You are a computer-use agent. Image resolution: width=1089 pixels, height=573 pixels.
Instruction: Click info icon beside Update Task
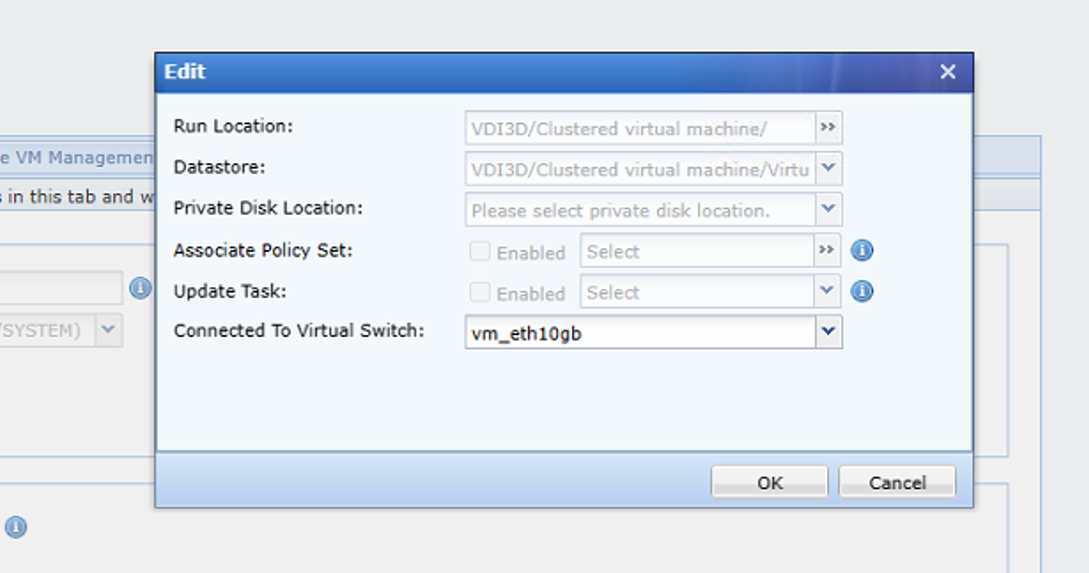862,291
